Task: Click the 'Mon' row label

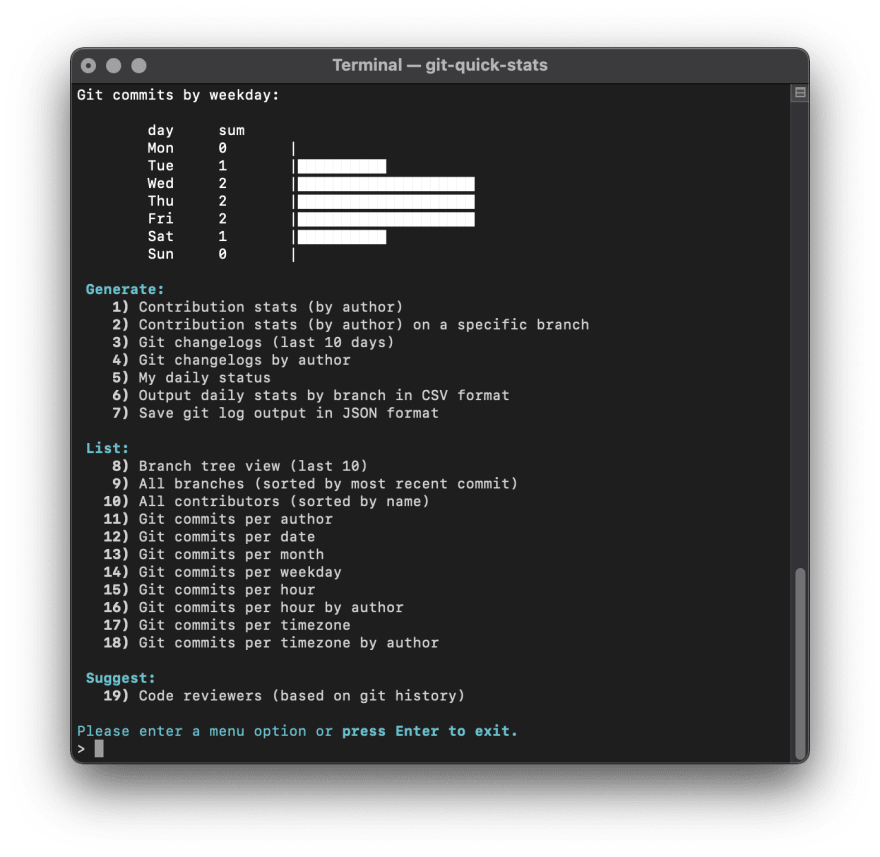Action: 161,148
